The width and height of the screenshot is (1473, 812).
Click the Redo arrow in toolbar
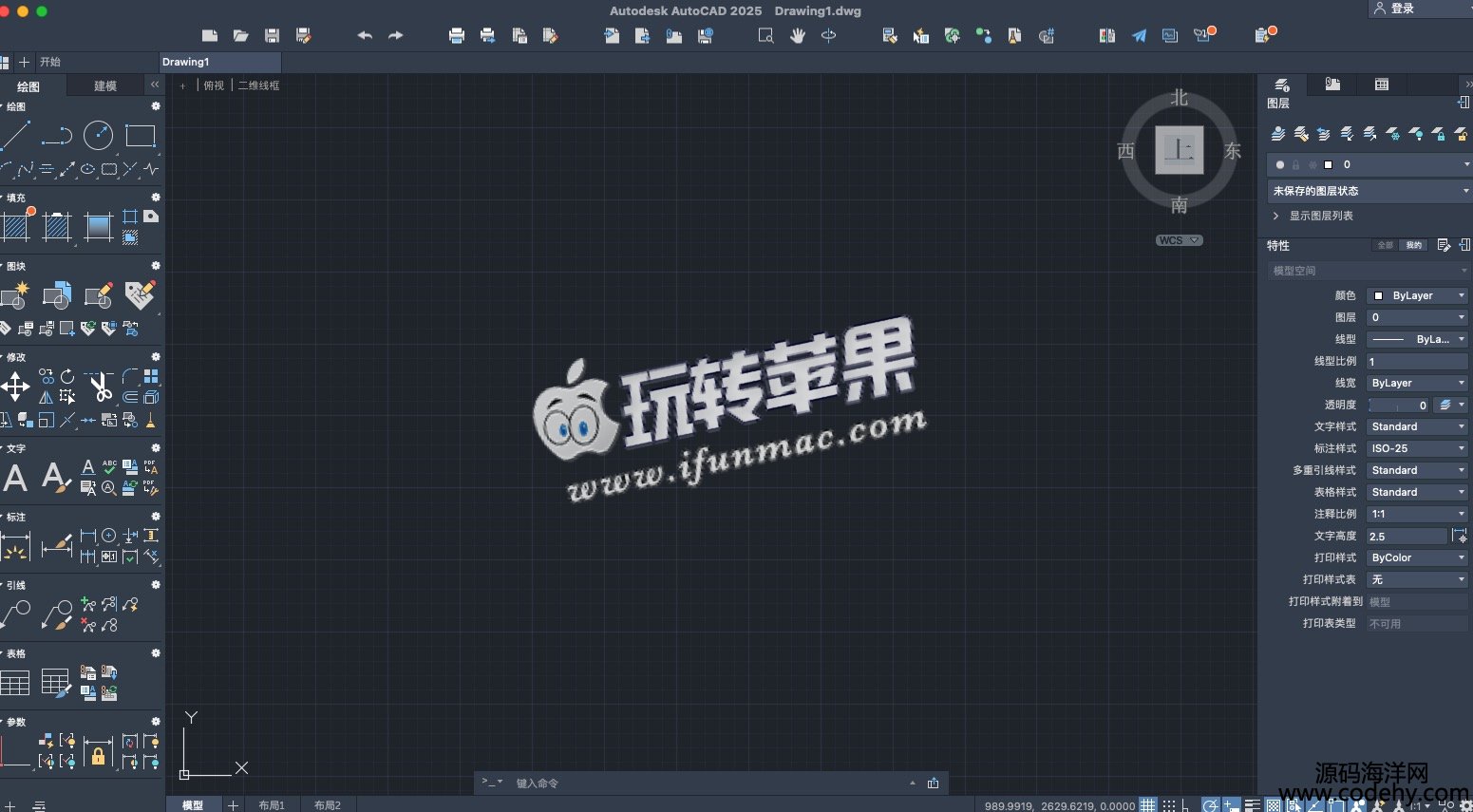(x=395, y=36)
